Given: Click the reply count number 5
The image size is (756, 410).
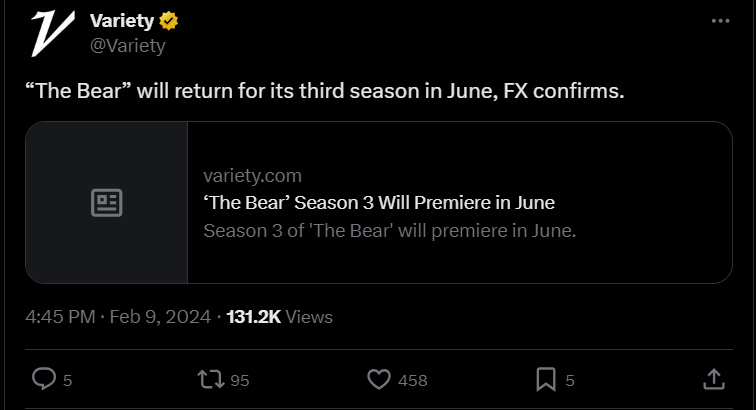Looking at the screenshot, I should tap(68, 380).
